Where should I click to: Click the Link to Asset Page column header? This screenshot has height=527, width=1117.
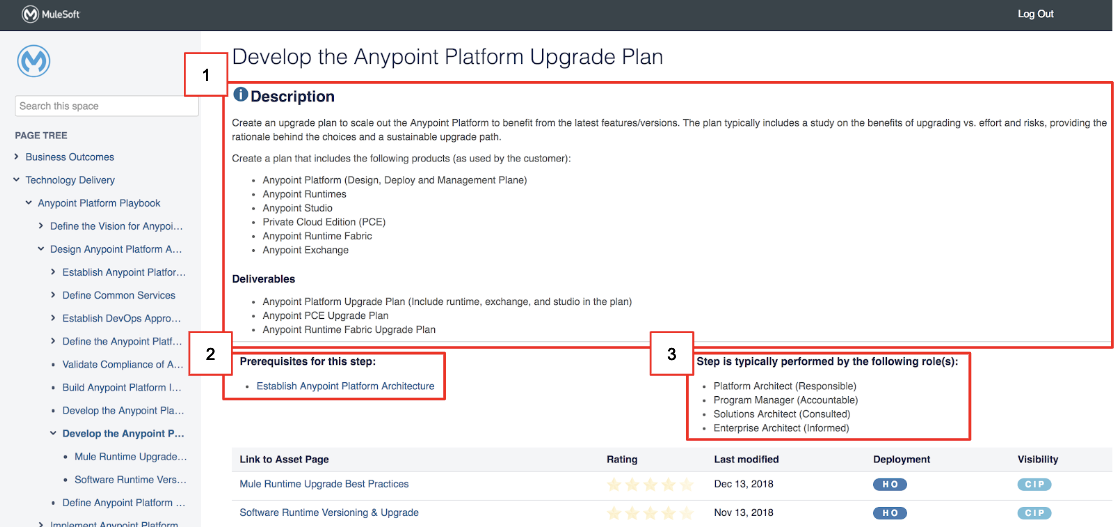point(284,459)
